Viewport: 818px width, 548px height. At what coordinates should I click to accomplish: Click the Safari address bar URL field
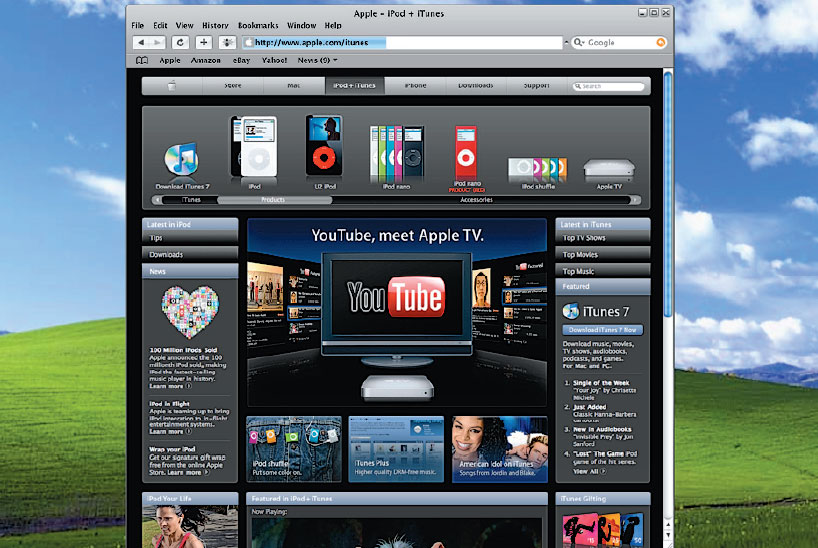[402, 42]
